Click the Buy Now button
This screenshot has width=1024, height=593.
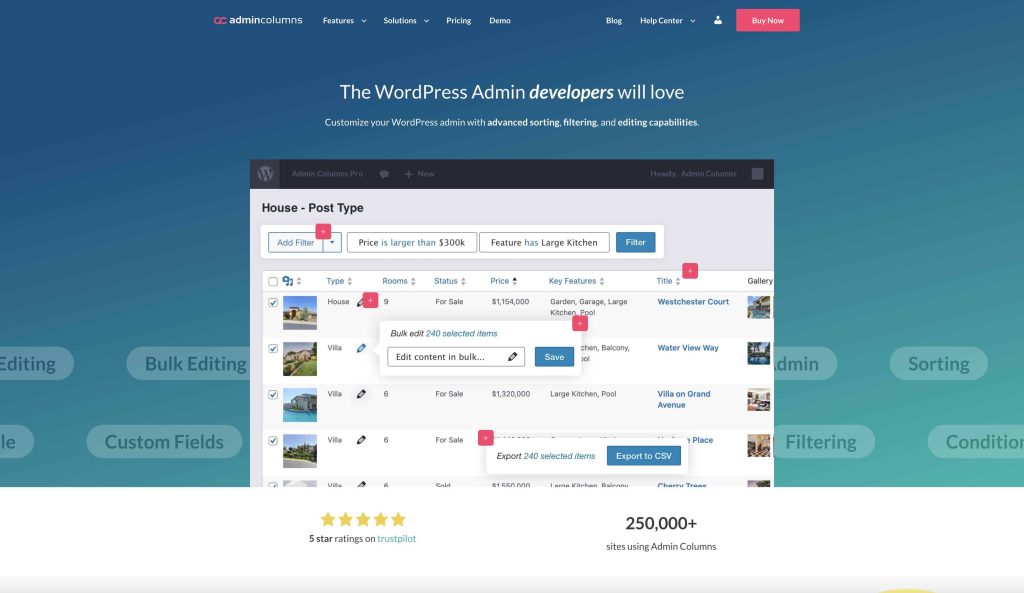point(767,20)
